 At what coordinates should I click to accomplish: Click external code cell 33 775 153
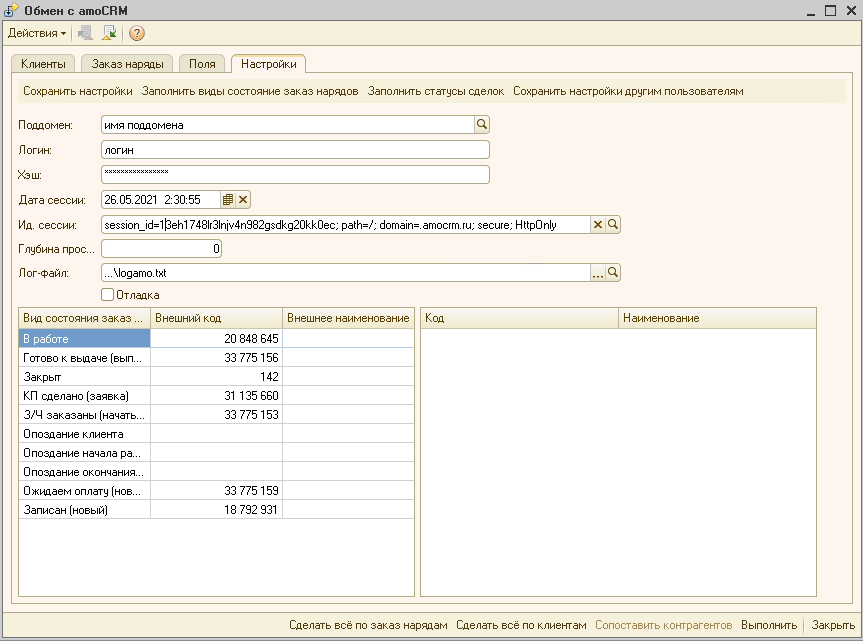pyautogui.click(x=216, y=415)
